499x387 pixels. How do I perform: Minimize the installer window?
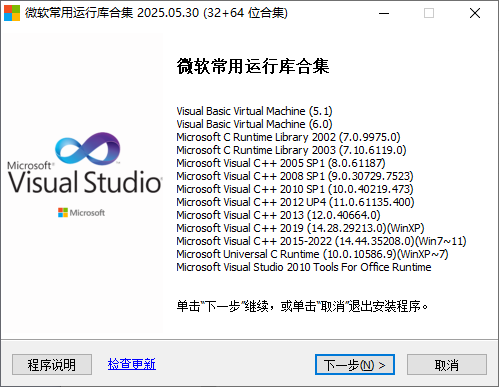(x=384, y=13)
